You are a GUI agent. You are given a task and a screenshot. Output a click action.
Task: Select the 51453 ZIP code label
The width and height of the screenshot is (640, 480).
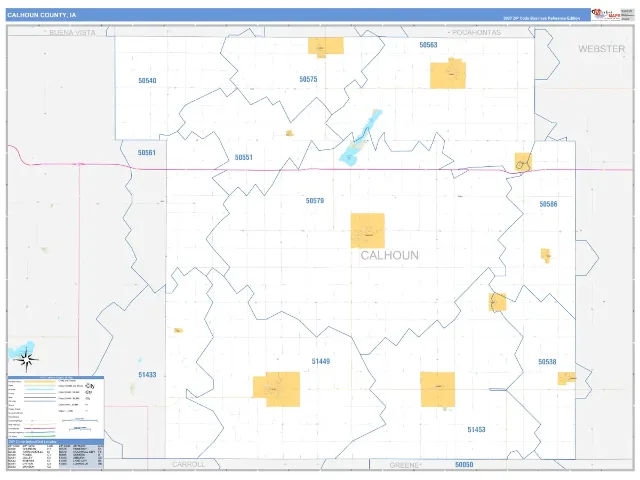tap(476, 429)
